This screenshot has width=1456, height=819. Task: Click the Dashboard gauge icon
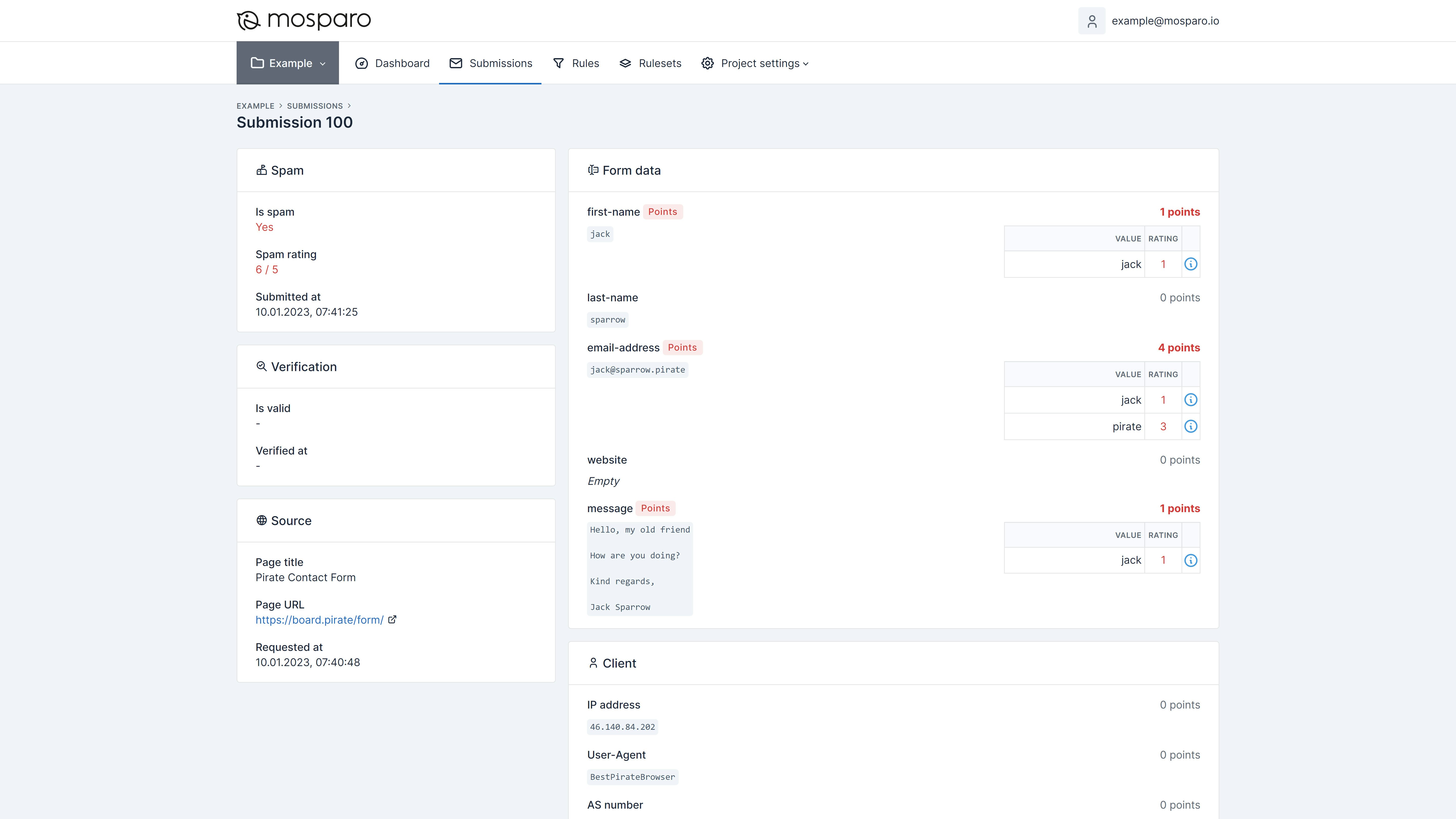point(362,63)
